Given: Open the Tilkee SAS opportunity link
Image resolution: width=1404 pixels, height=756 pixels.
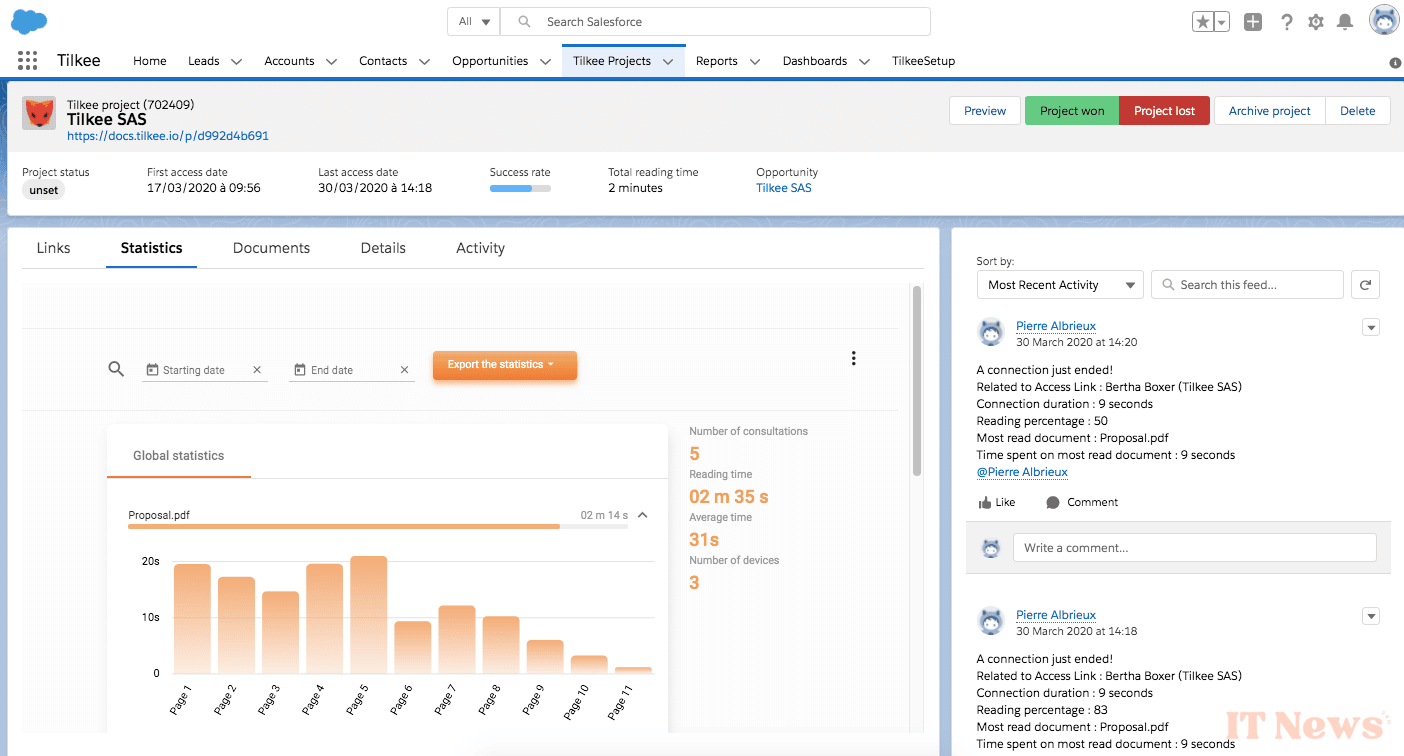Looking at the screenshot, I should point(784,188).
